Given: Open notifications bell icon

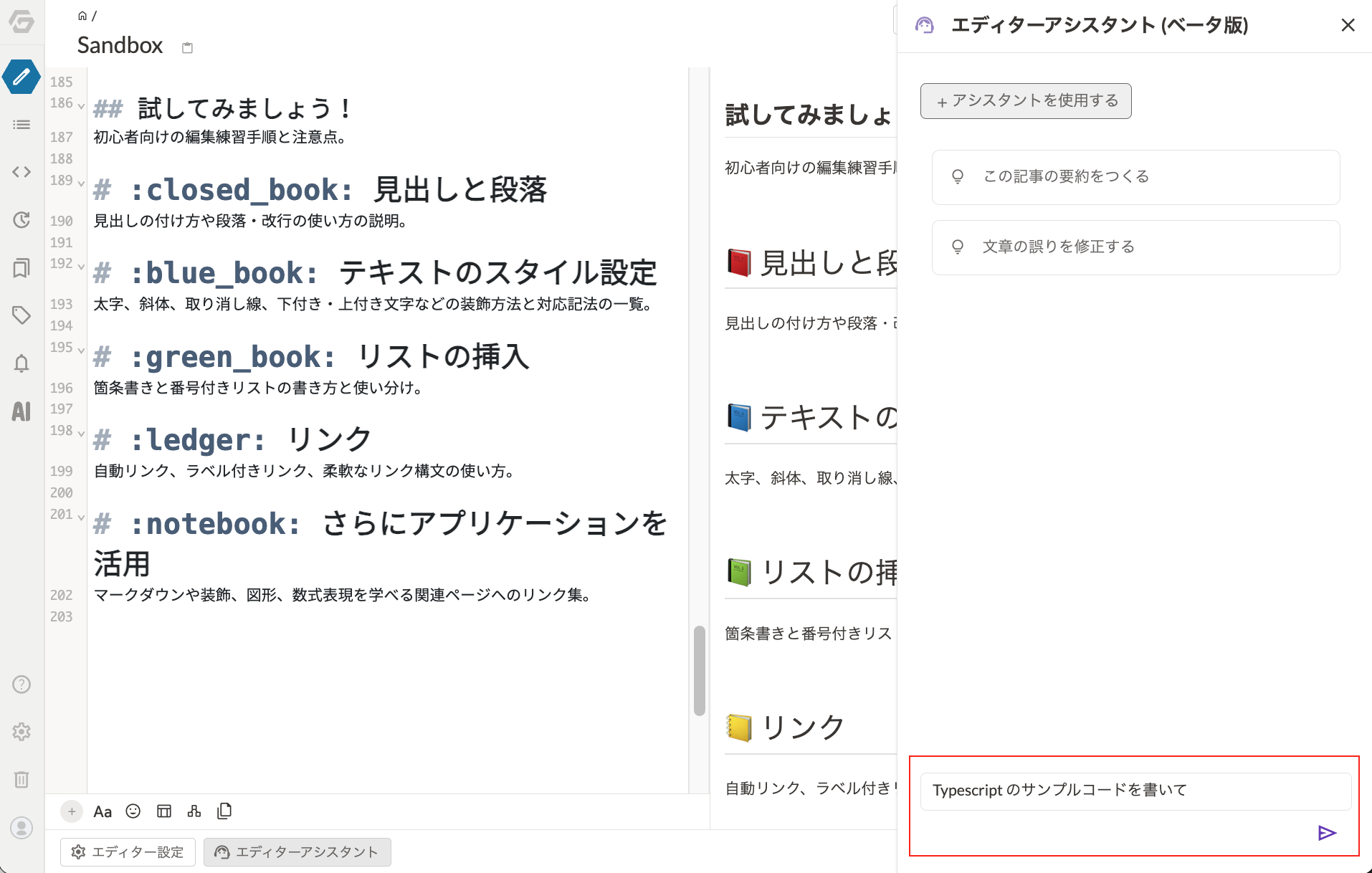Looking at the screenshot, I should (x=22, y=363).
